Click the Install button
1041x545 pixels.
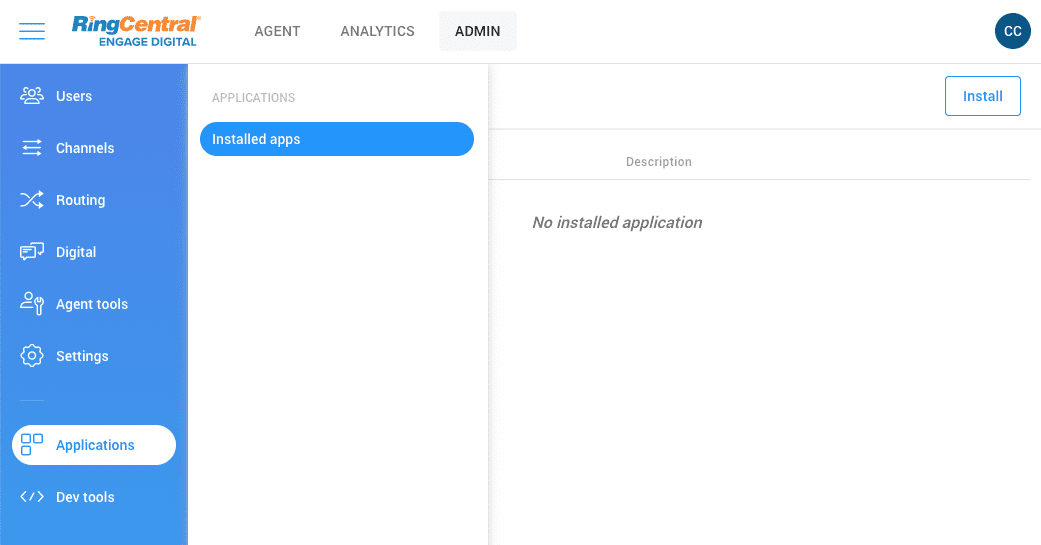pyautogui.click(x=982, y=96)
